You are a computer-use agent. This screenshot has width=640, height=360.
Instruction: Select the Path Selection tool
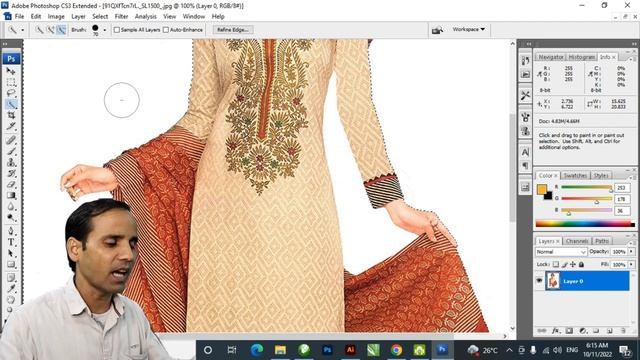11,253
